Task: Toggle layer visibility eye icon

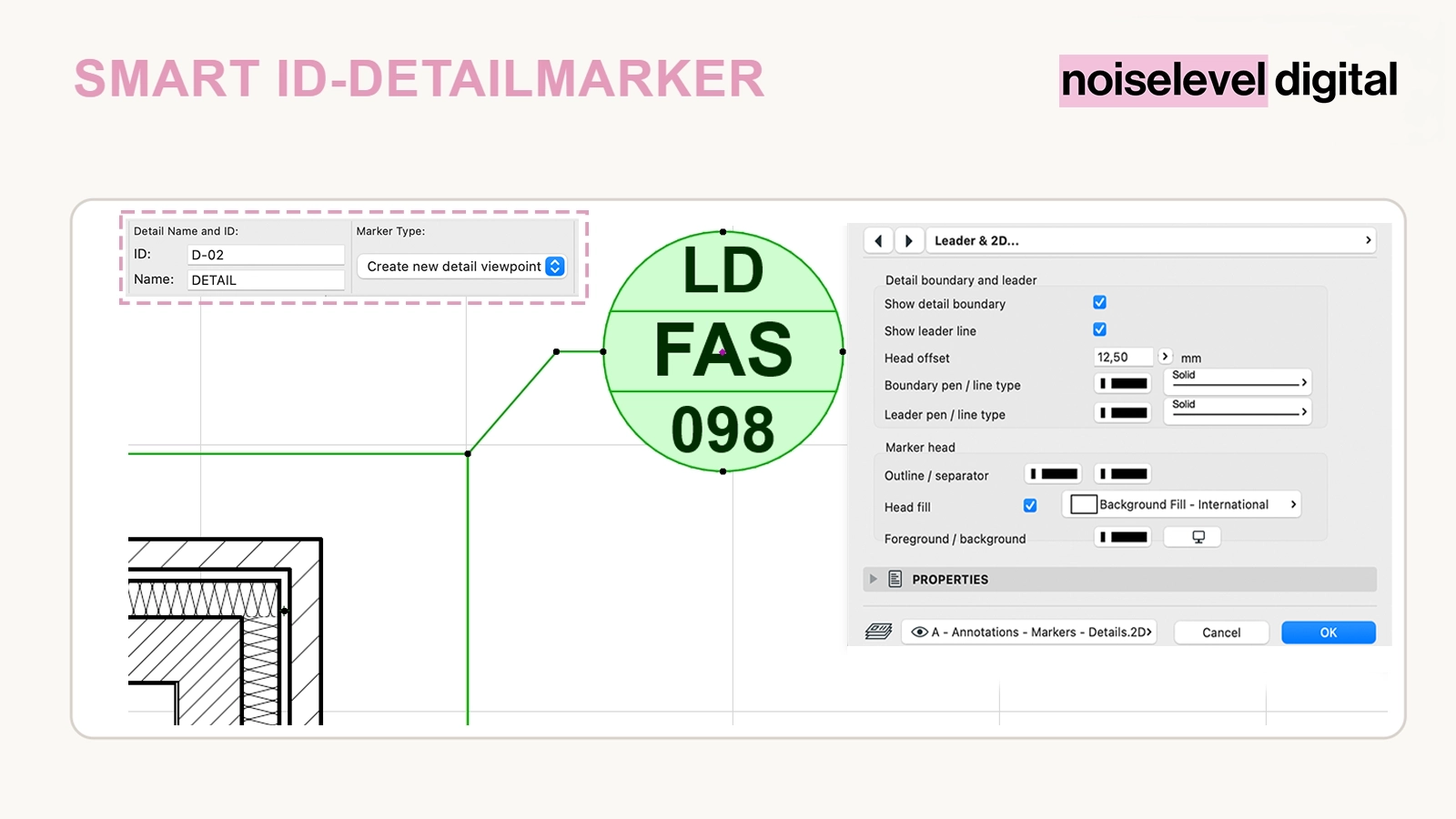Action: pos(919,632)
